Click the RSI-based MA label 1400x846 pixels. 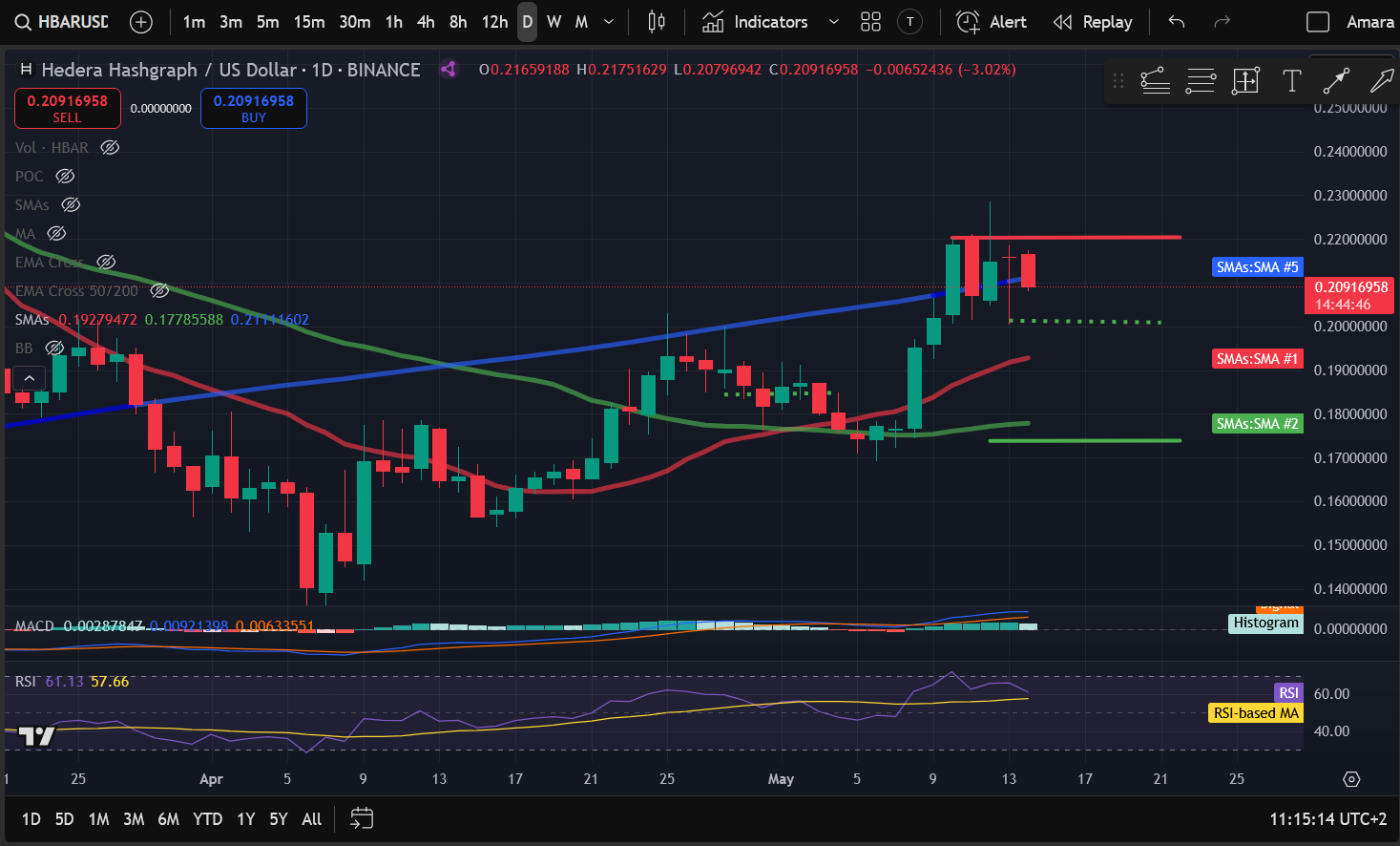point(1256,712)
